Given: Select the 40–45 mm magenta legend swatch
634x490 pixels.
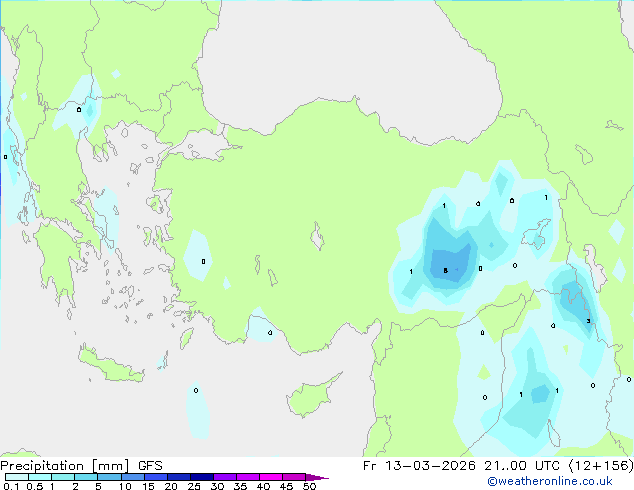Looking at the screenshot, I should click(271, 477).
